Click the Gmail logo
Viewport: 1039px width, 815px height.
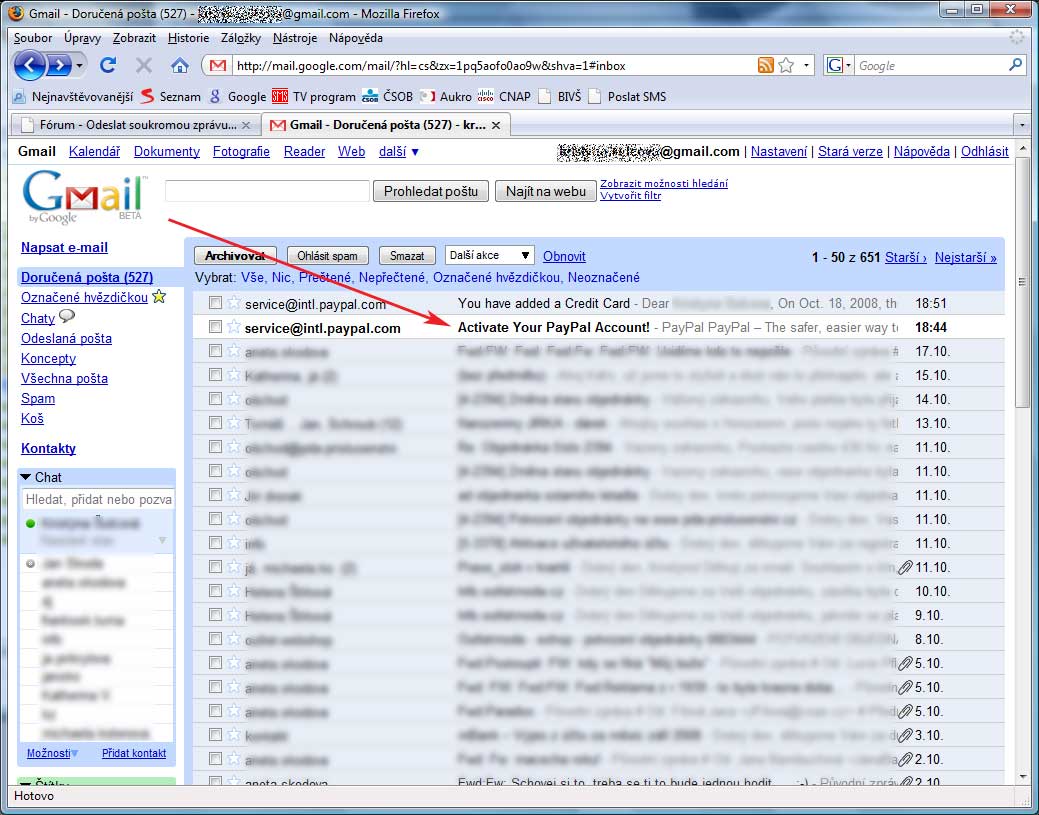pos(85,197)
